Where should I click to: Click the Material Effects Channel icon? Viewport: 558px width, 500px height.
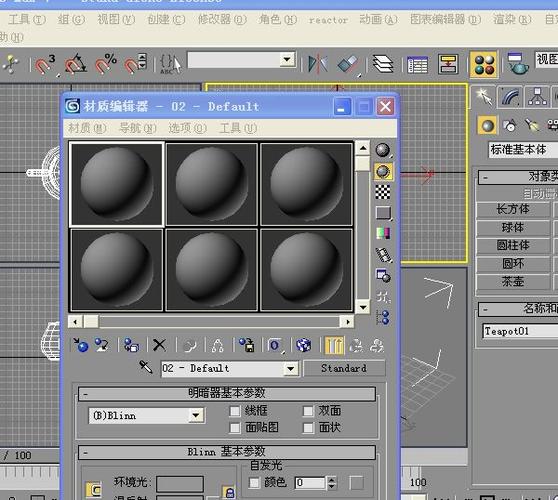(275, 345)
